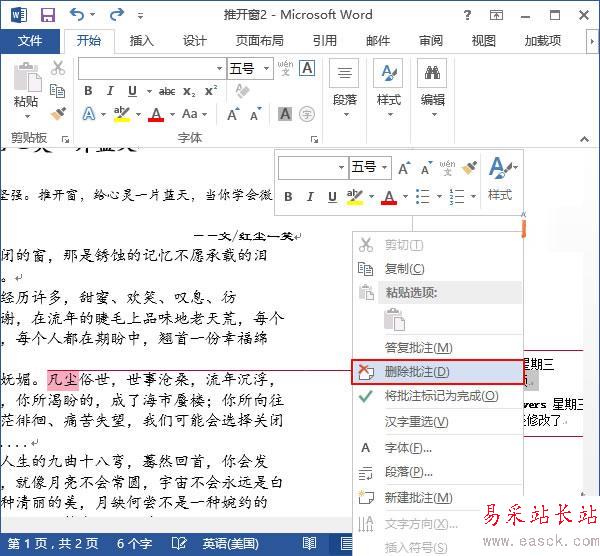Open the ribbon font size 五号 dropdown
The width and height of the screenshot is (600, 556).
[x=250, y=68]
